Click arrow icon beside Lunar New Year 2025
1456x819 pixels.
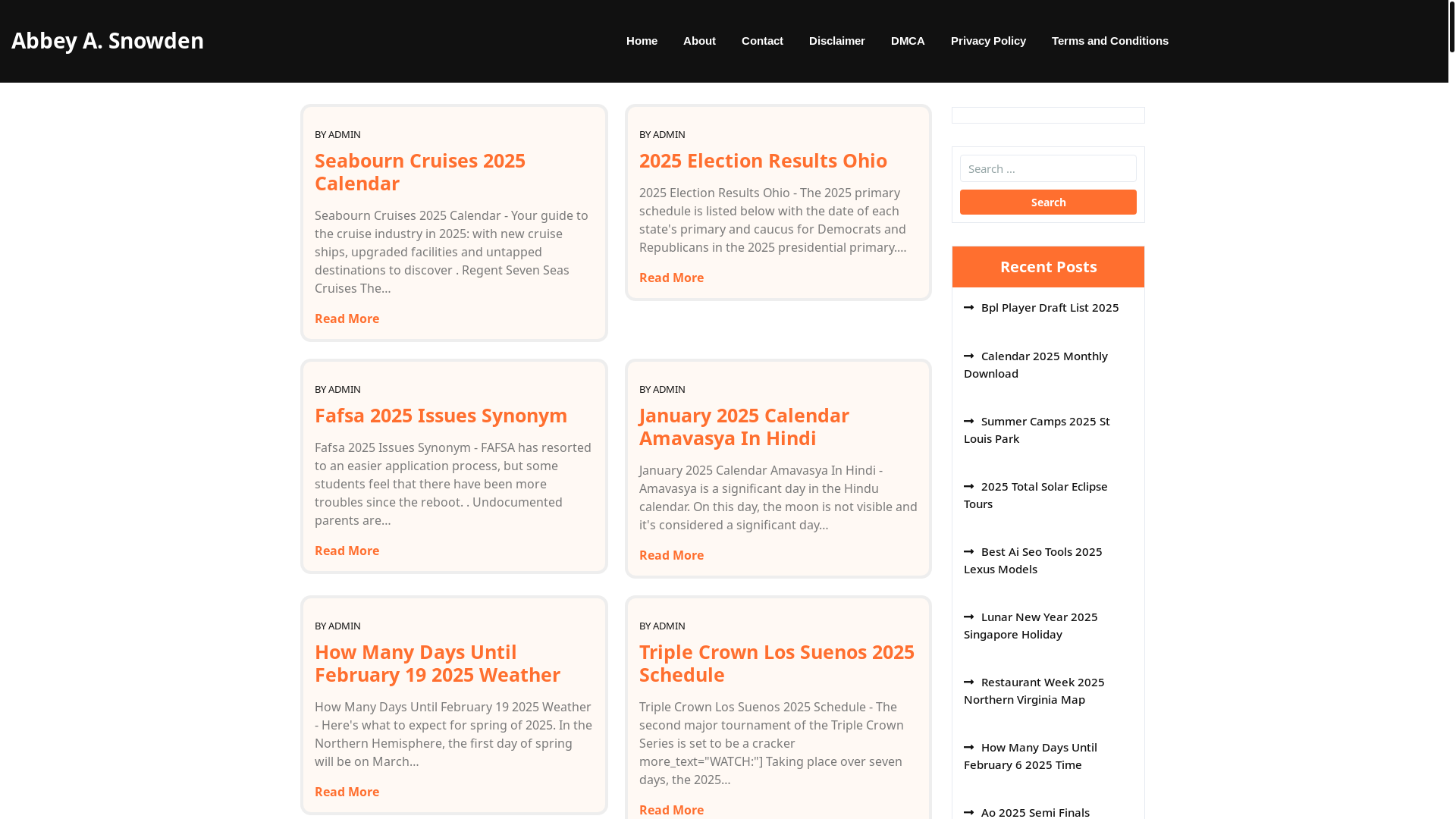[968, 617]
